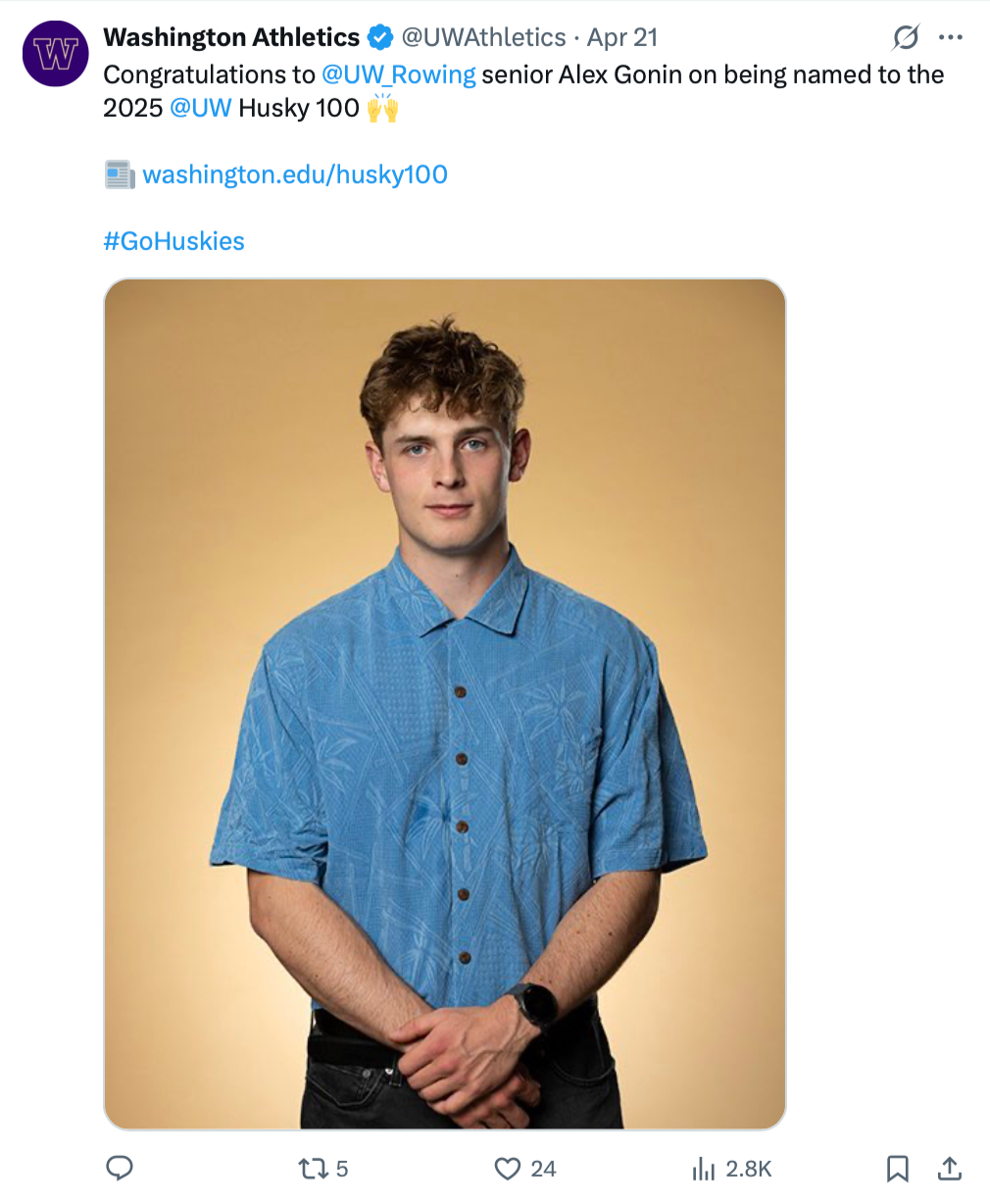
Task: Click the reply speech bubble icon
Action: pos(120,1168)
